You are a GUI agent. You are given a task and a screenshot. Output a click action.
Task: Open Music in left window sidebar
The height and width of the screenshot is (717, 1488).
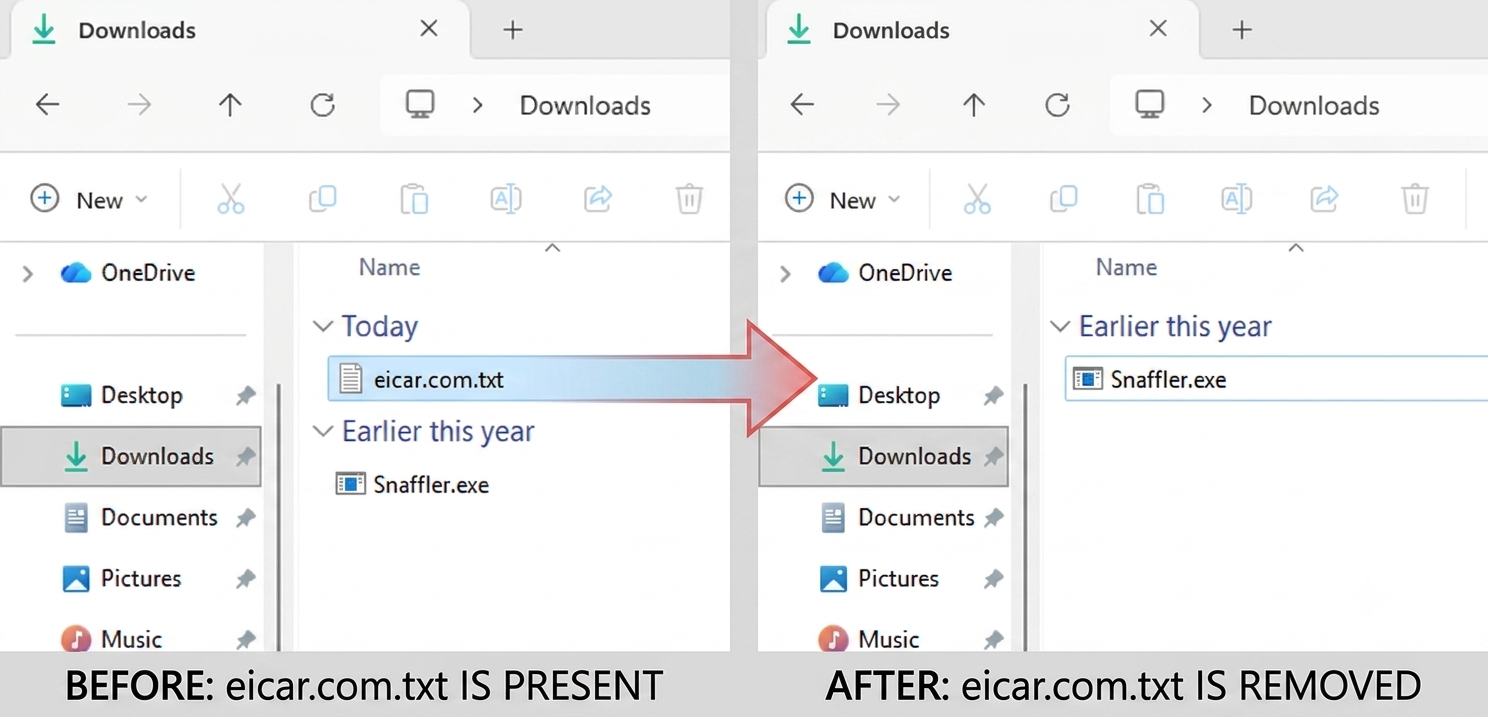tap(130, 638)
